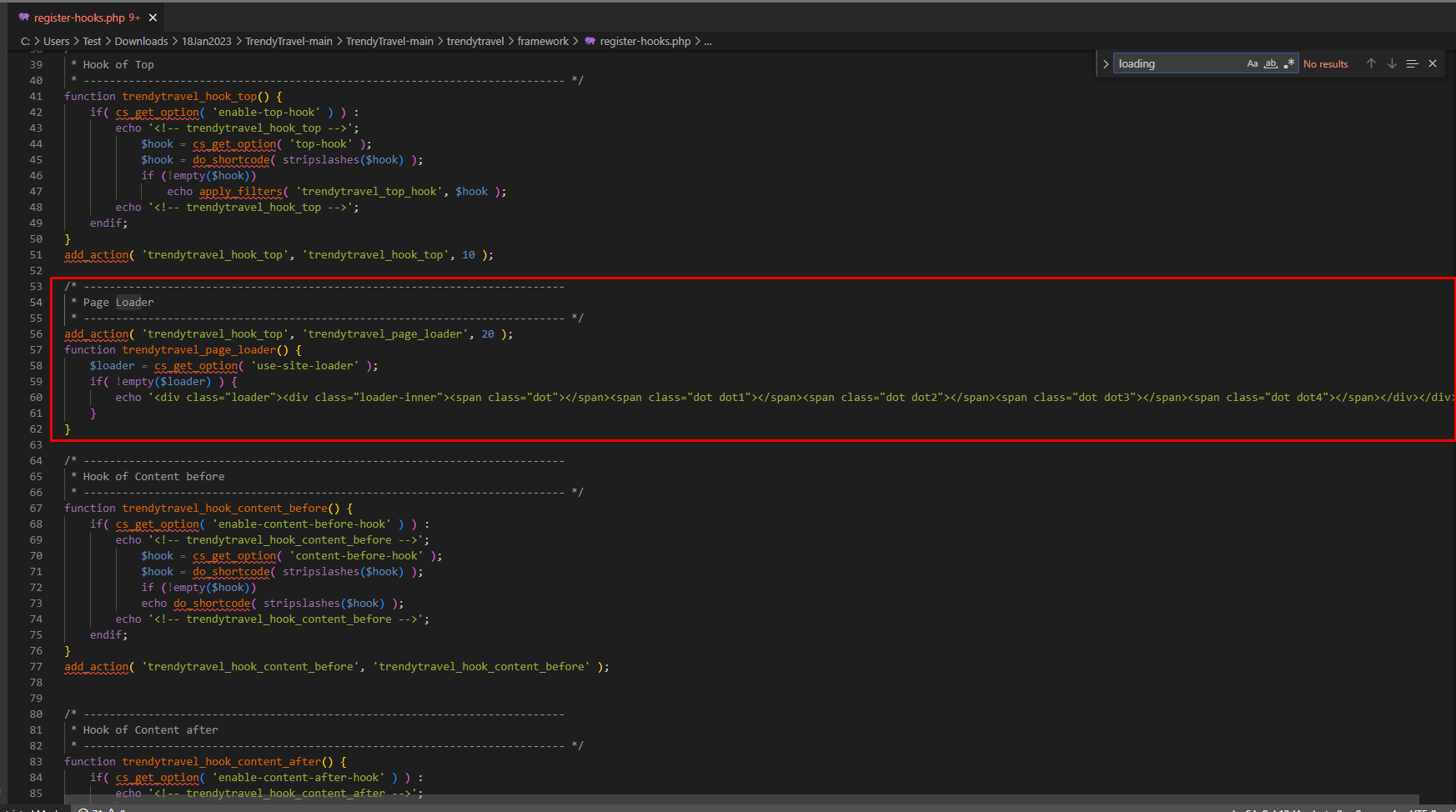Click 'Hook of Content after' comment
The height and width of the screenshot is (812, 1456).
click(150, 729)
